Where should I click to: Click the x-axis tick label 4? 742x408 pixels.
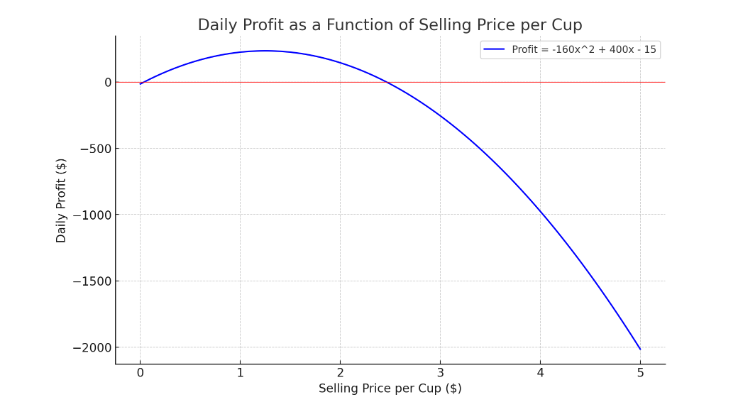click(540, 372)
